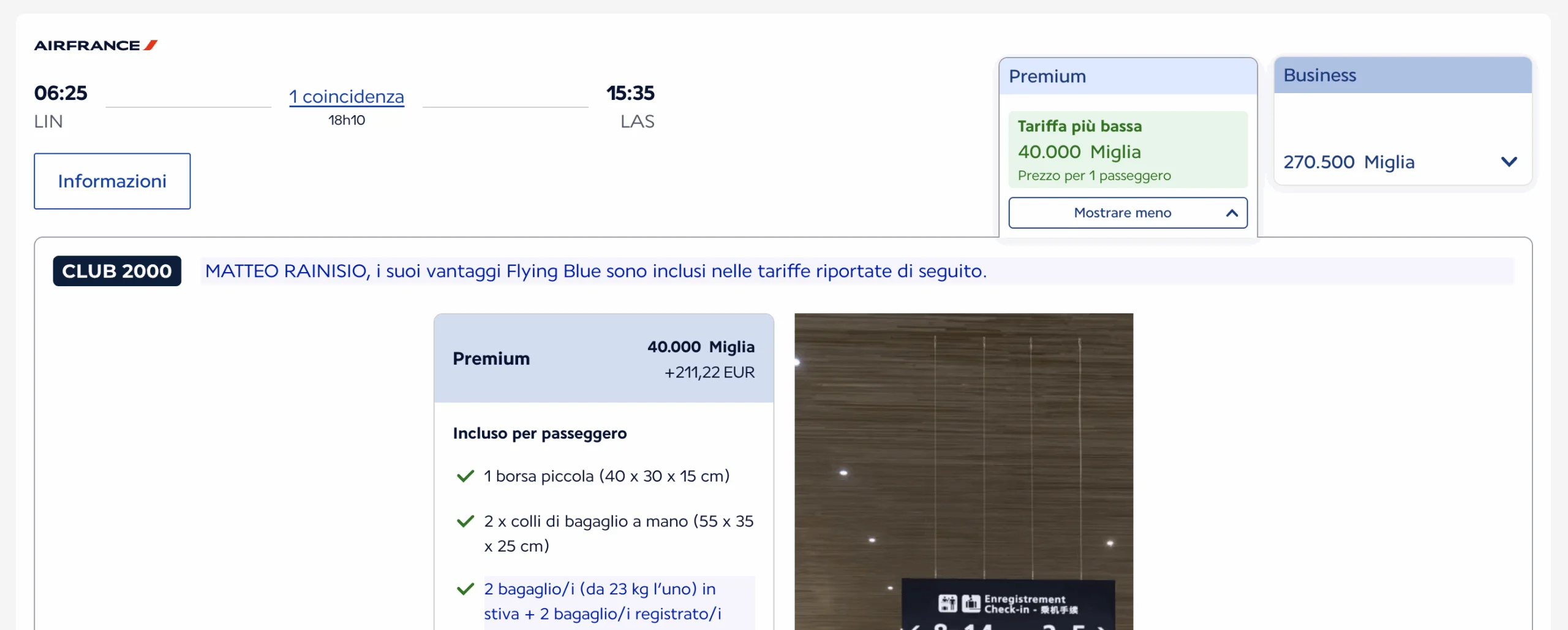The height and width of the screenshot is (630, 1568).
Task: Click the Premium fare card header
Action: pos(603,359)
